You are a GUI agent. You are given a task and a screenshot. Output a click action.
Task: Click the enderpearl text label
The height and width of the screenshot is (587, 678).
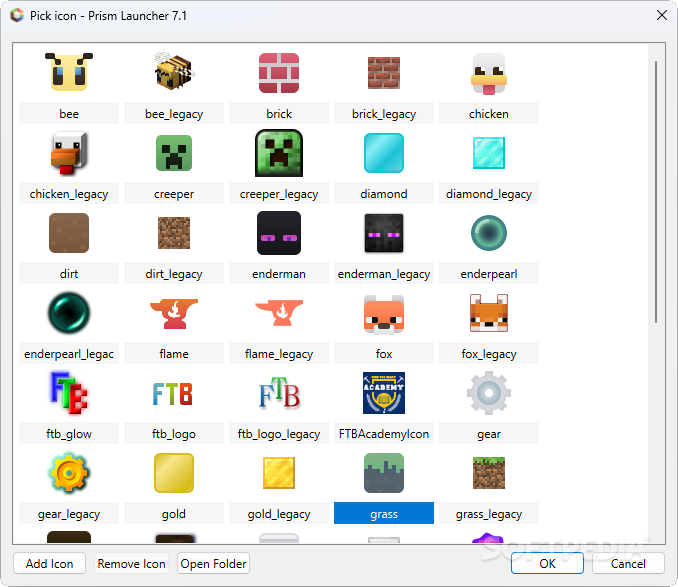click(x=489, y=274)
